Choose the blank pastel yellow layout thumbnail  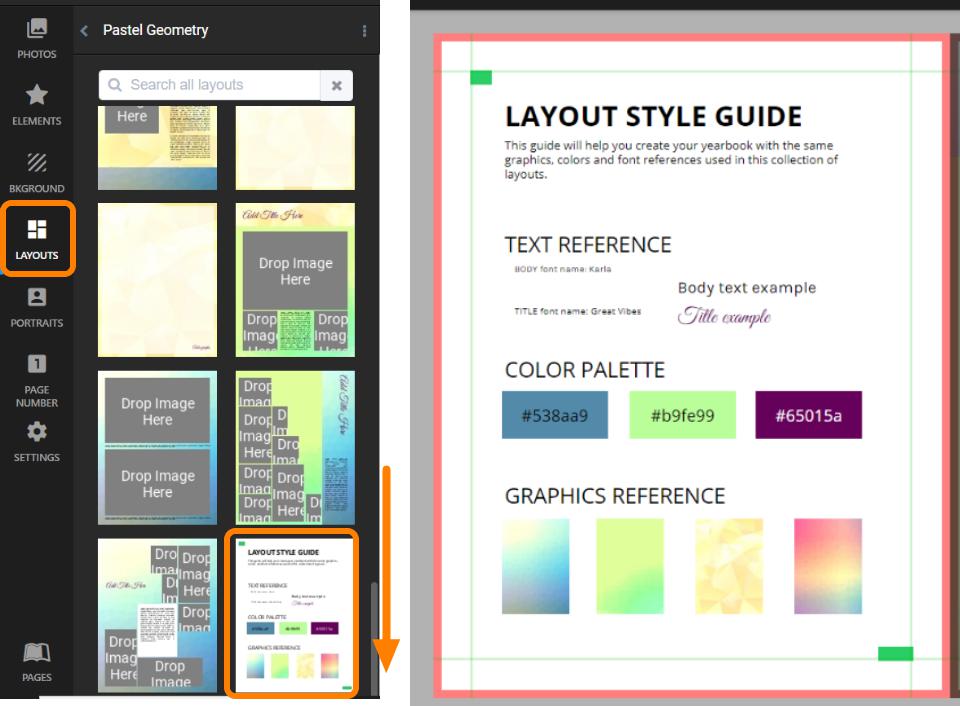coord(157,280)
